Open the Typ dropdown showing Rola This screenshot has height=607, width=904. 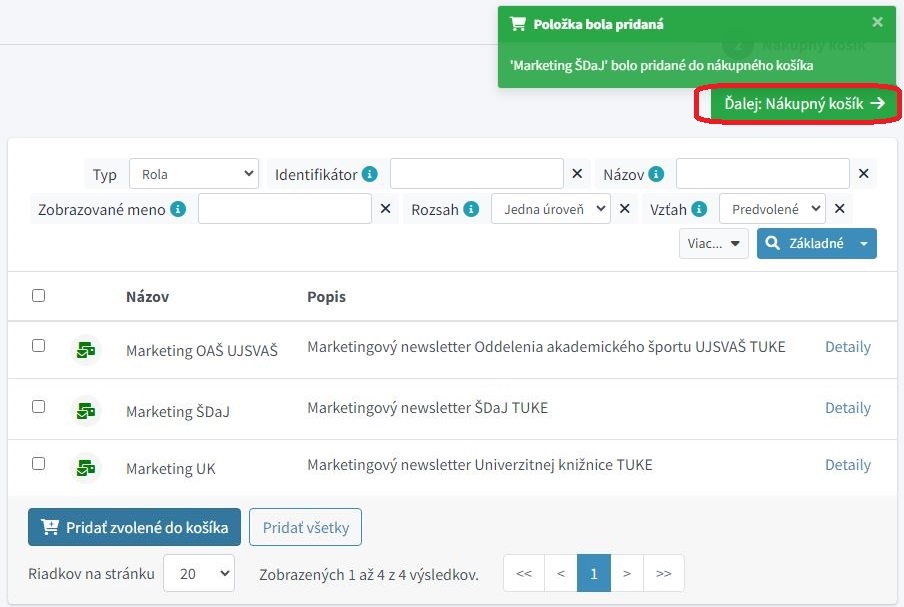click(194, 174)
